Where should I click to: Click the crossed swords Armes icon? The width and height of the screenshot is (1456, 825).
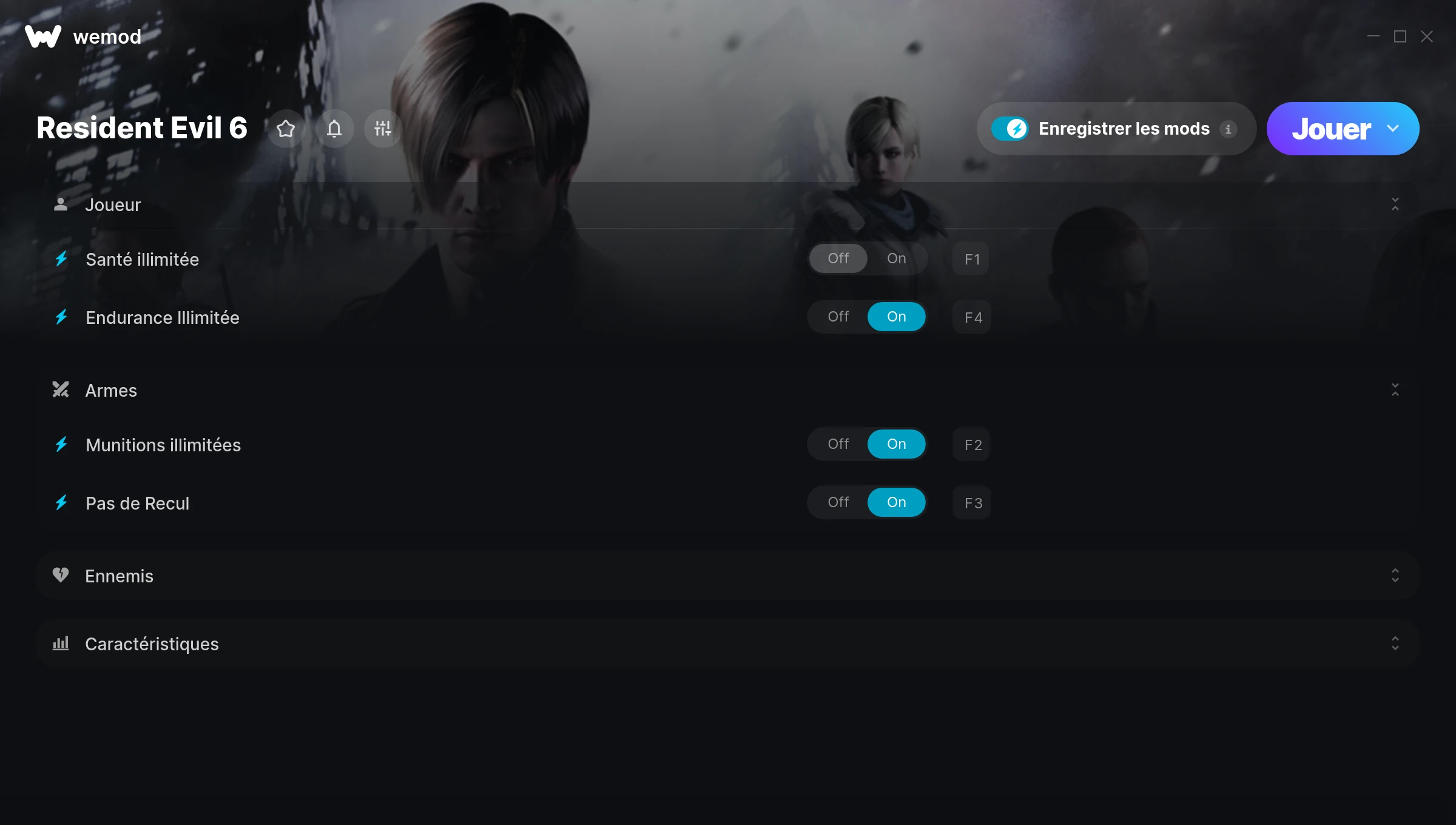(x=61, y=389)
